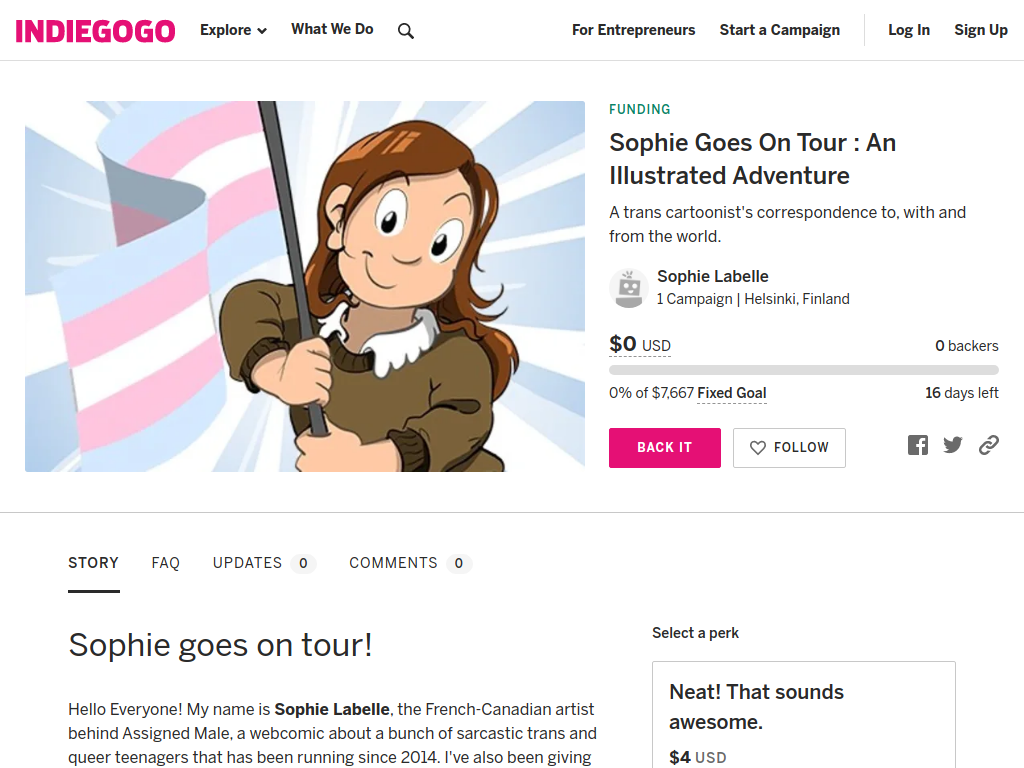Click Sophie Labelle's avatar icon

629,287
